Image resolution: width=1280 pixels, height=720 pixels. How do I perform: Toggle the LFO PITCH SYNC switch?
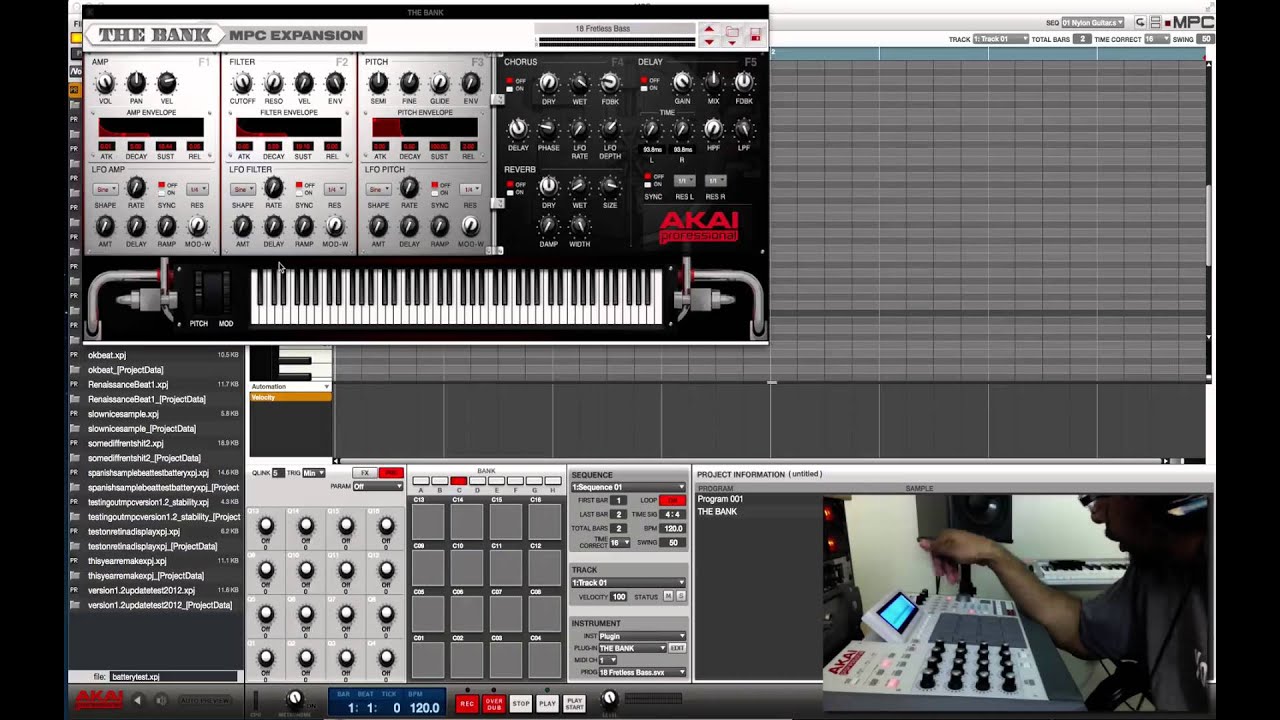[x=434, y=188]
